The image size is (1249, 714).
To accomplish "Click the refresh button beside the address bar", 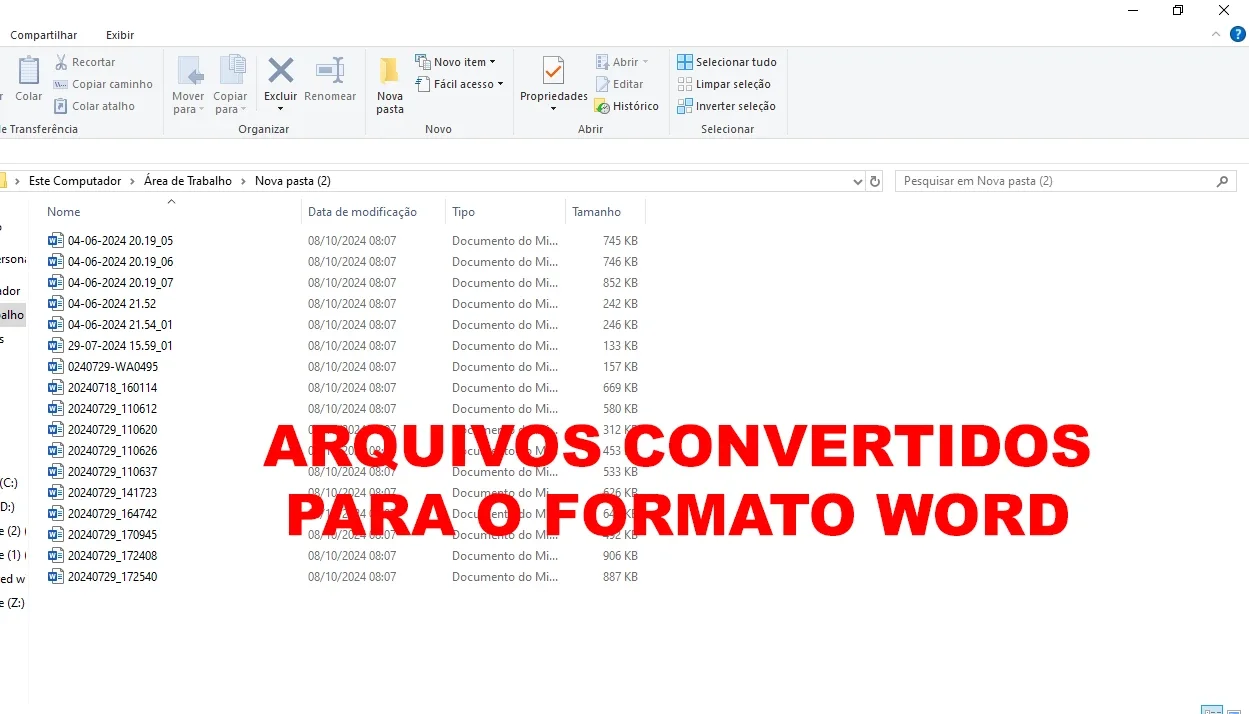I will 875,181.
